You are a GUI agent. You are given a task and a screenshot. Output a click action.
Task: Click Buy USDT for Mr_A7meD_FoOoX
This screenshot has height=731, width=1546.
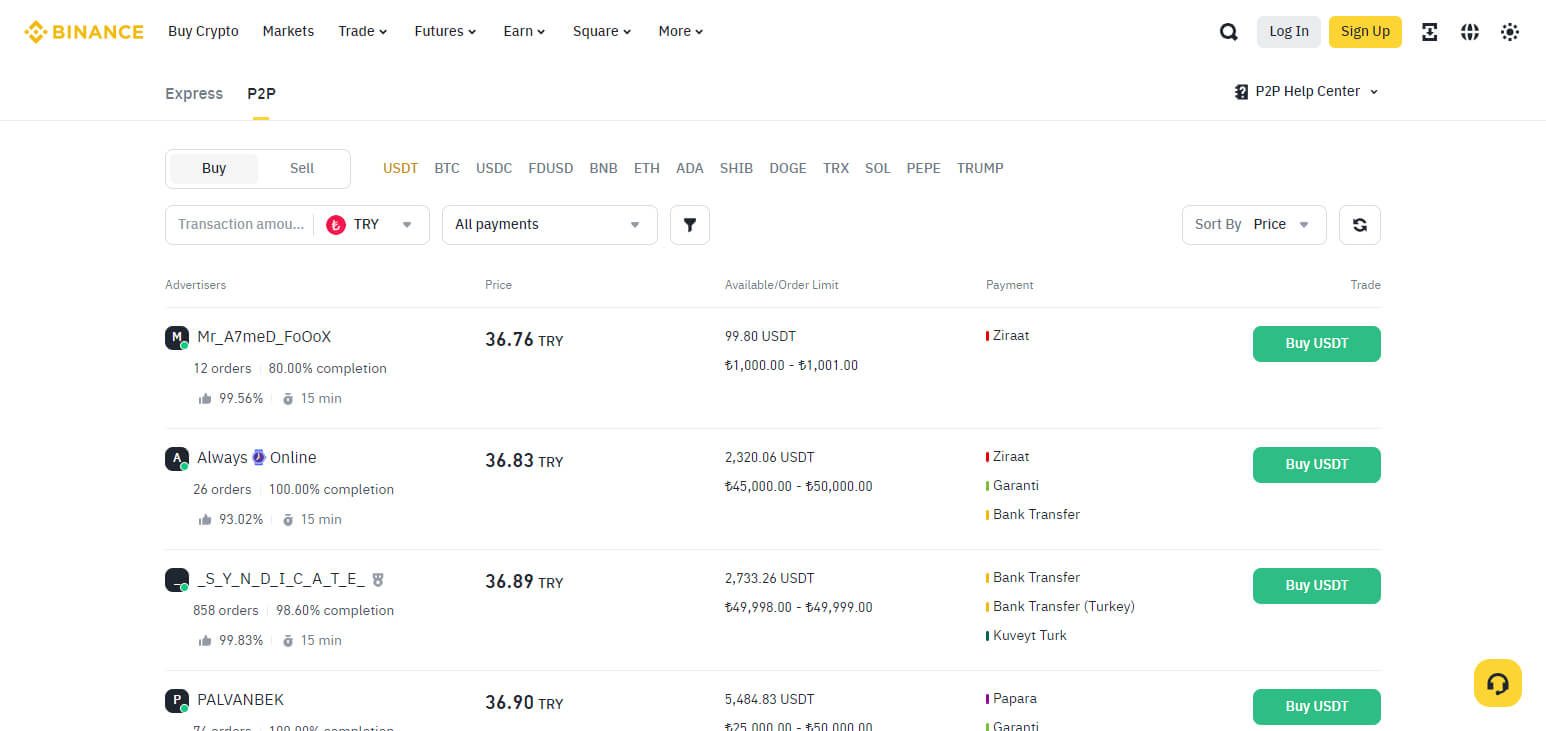tap(1317, 344)
